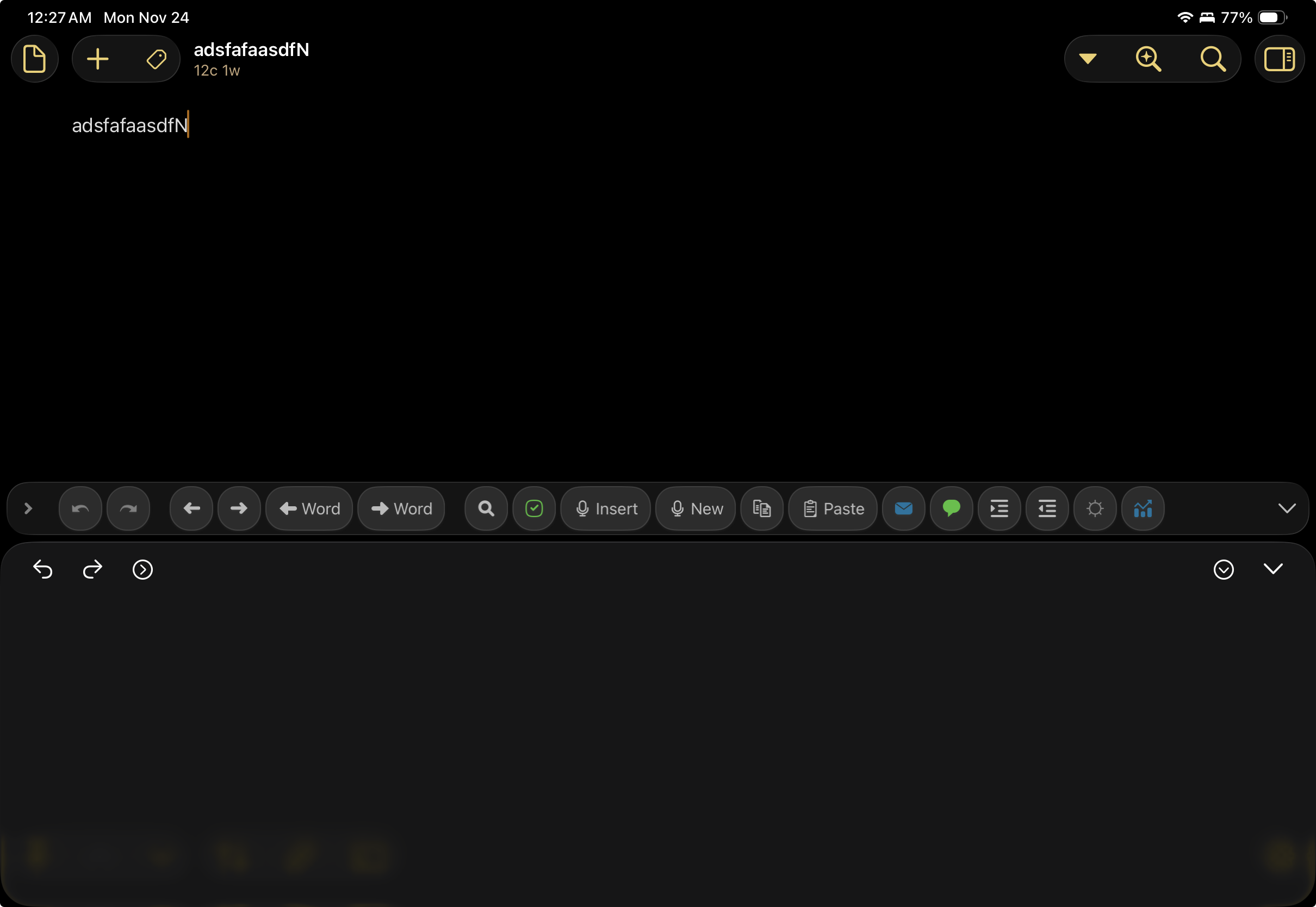The width and height of the screenshot is (1316, 907).
Task: Move cursor right one Word
Action: [401, 508]
